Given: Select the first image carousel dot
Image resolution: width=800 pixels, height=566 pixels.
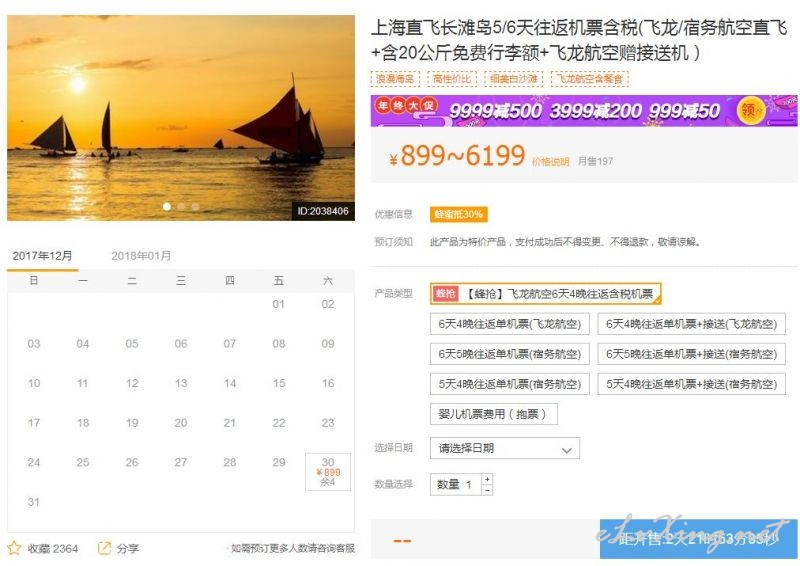Looking at the screenshot, I should tap(167, 206).
